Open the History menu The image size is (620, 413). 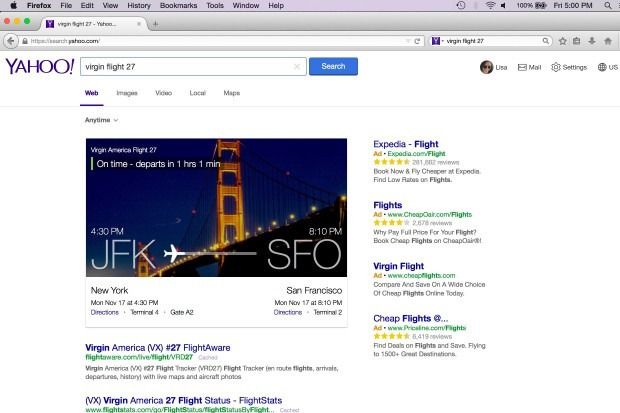coord(139,6)
